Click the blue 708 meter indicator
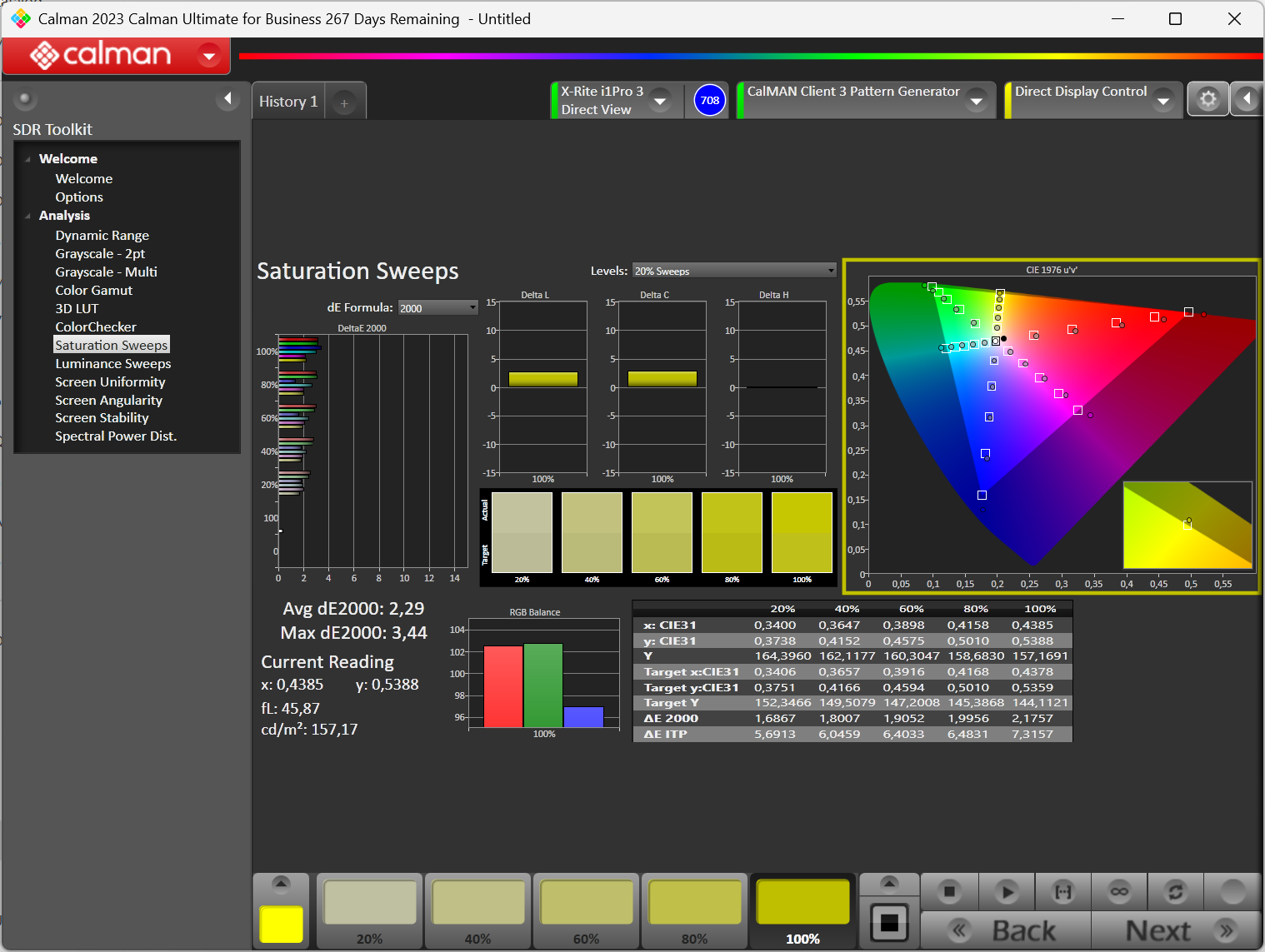The image size is (1265, 952). tap(709, 101)
